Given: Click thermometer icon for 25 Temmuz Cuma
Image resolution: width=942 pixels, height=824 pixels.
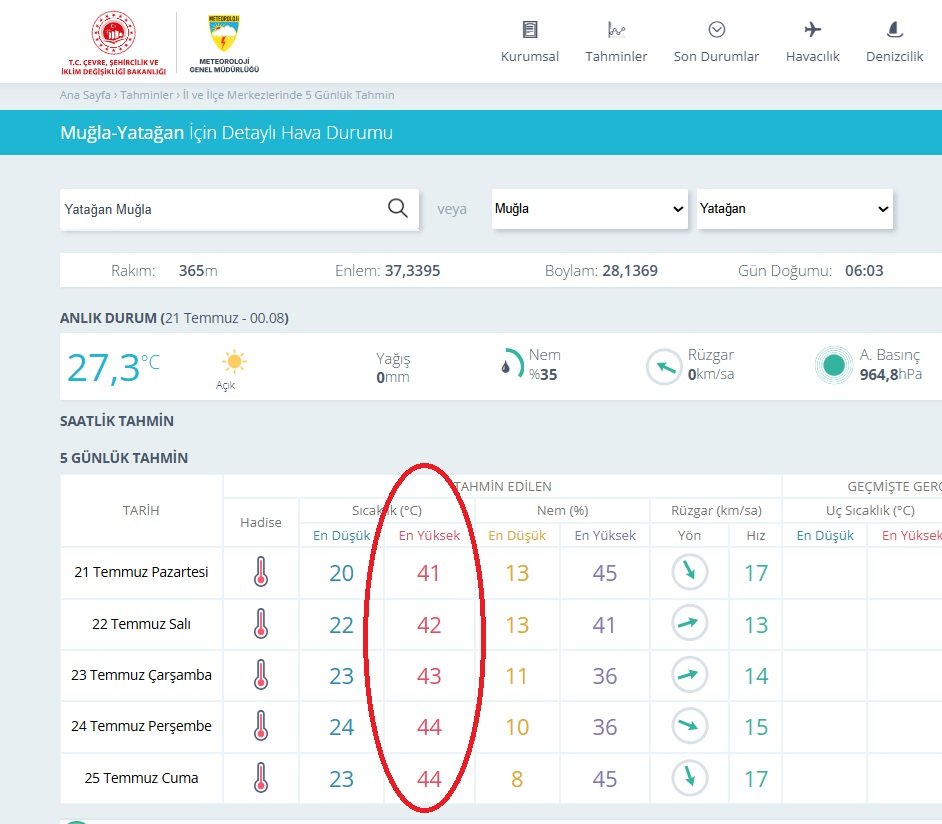Looking at the screenshot, I should tap(261, 778).
